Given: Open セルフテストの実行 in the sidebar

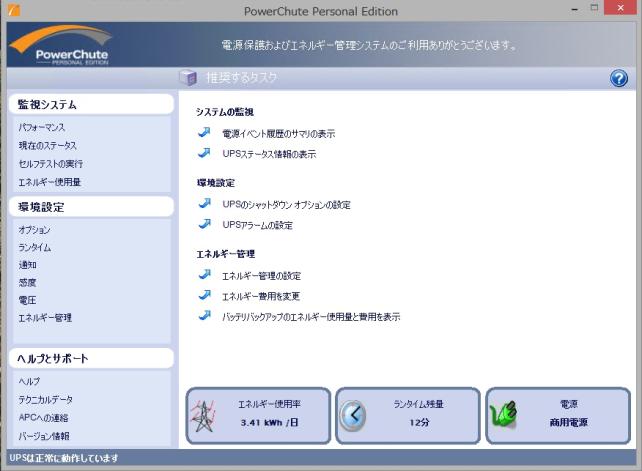Looking at the screenshot, I should tap(51, 164).
